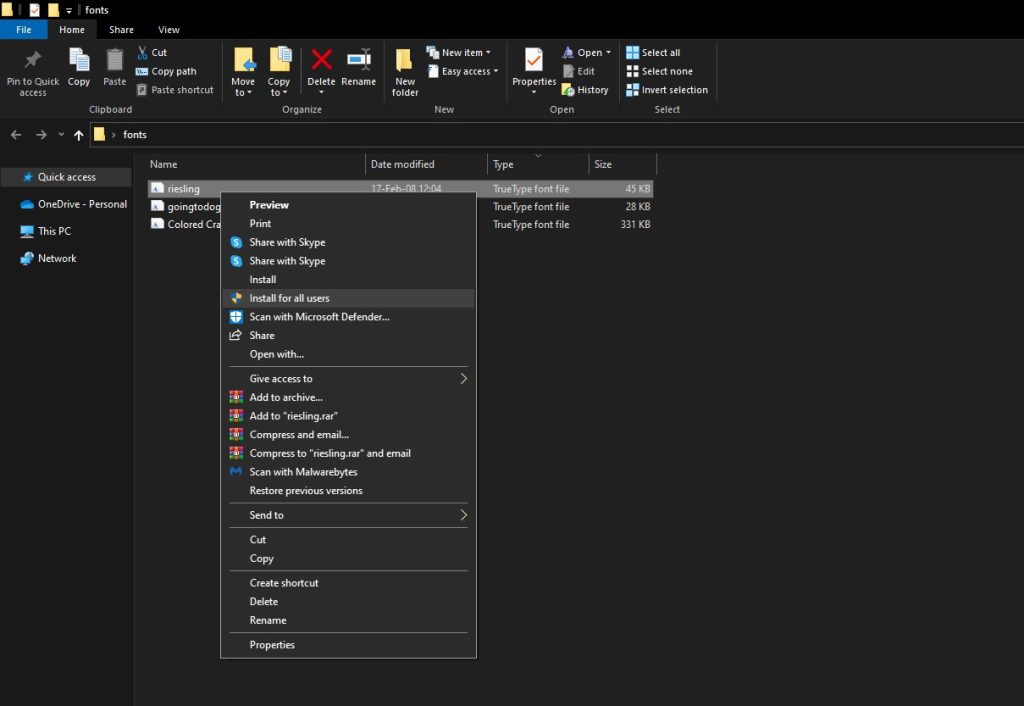This screenshot has height=706, width=1024.
Task: Expand the Give access to submenu
Action: point(463,379)
